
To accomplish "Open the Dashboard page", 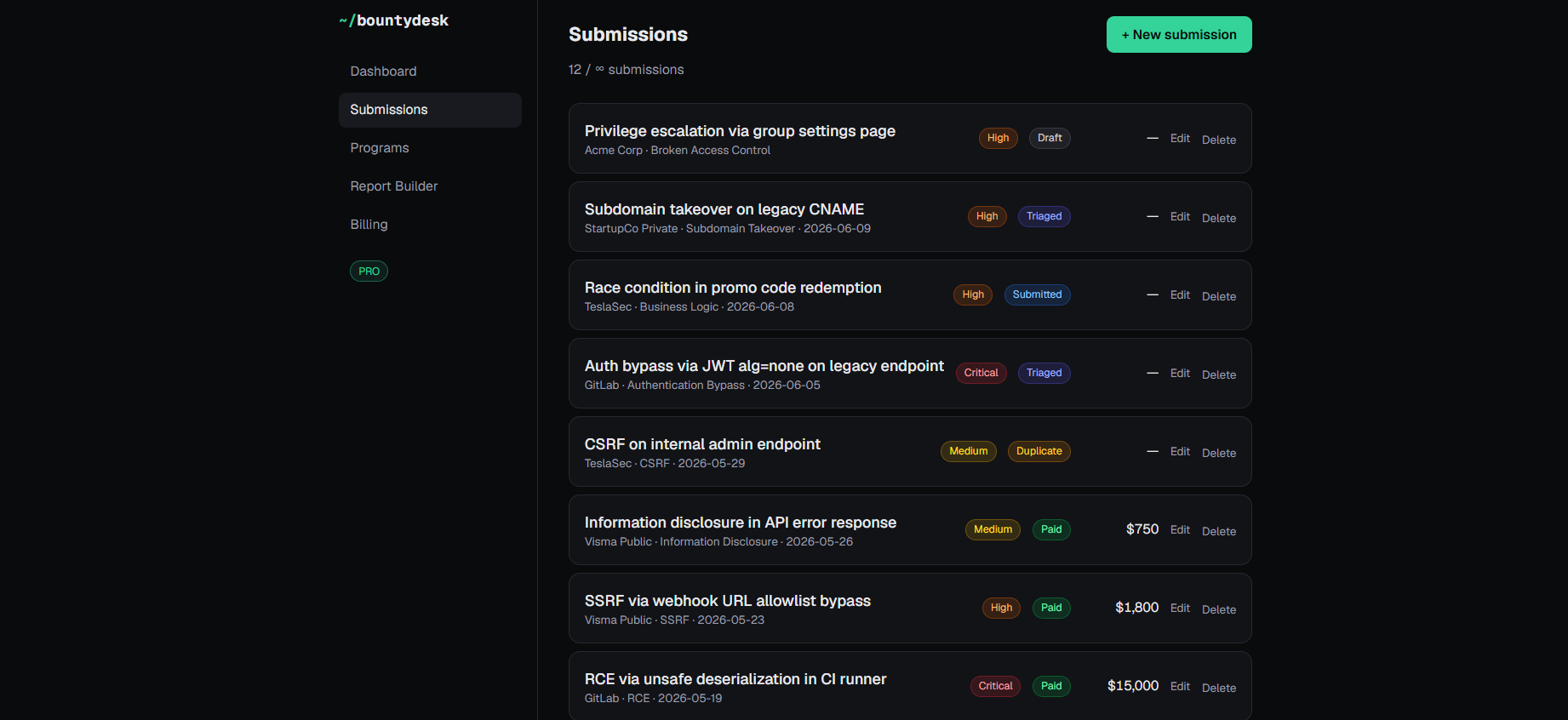I will 430,71.
